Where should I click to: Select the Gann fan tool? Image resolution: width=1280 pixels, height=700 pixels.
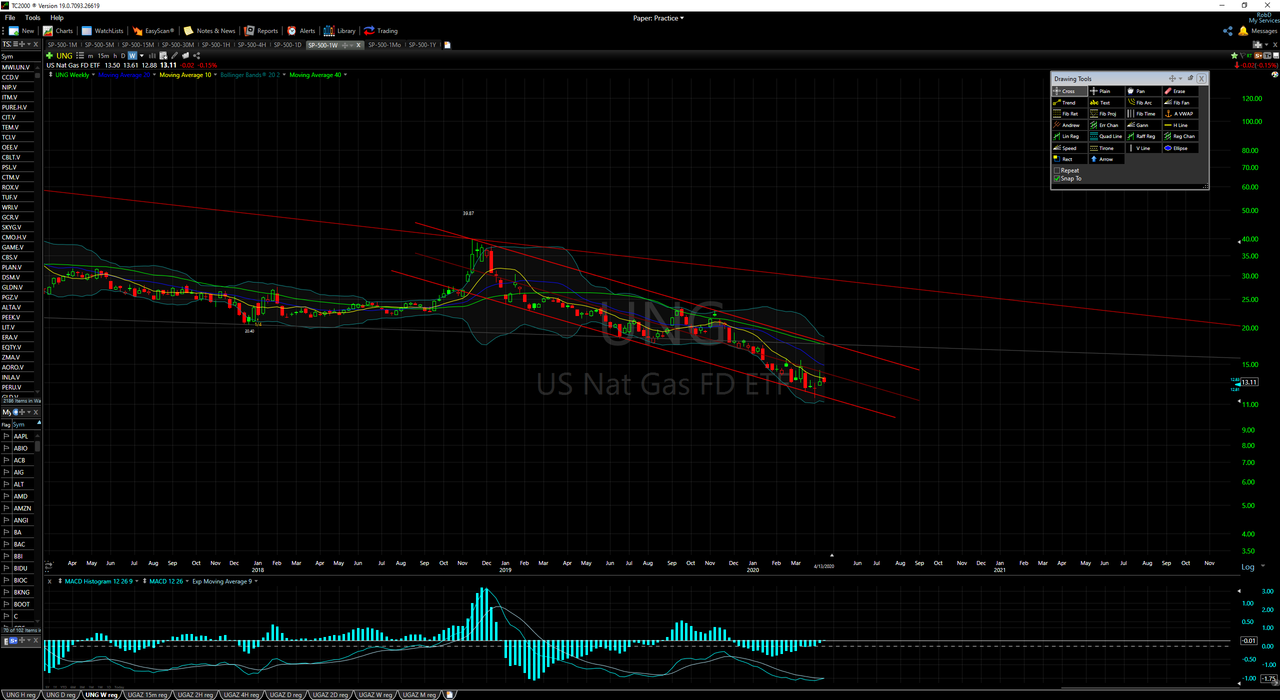point(1142,125)
